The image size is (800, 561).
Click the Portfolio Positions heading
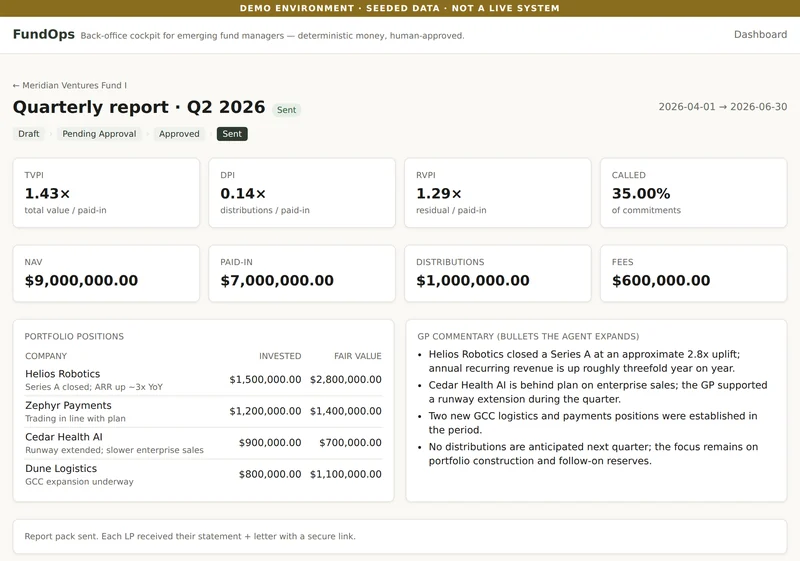point(74,337)
